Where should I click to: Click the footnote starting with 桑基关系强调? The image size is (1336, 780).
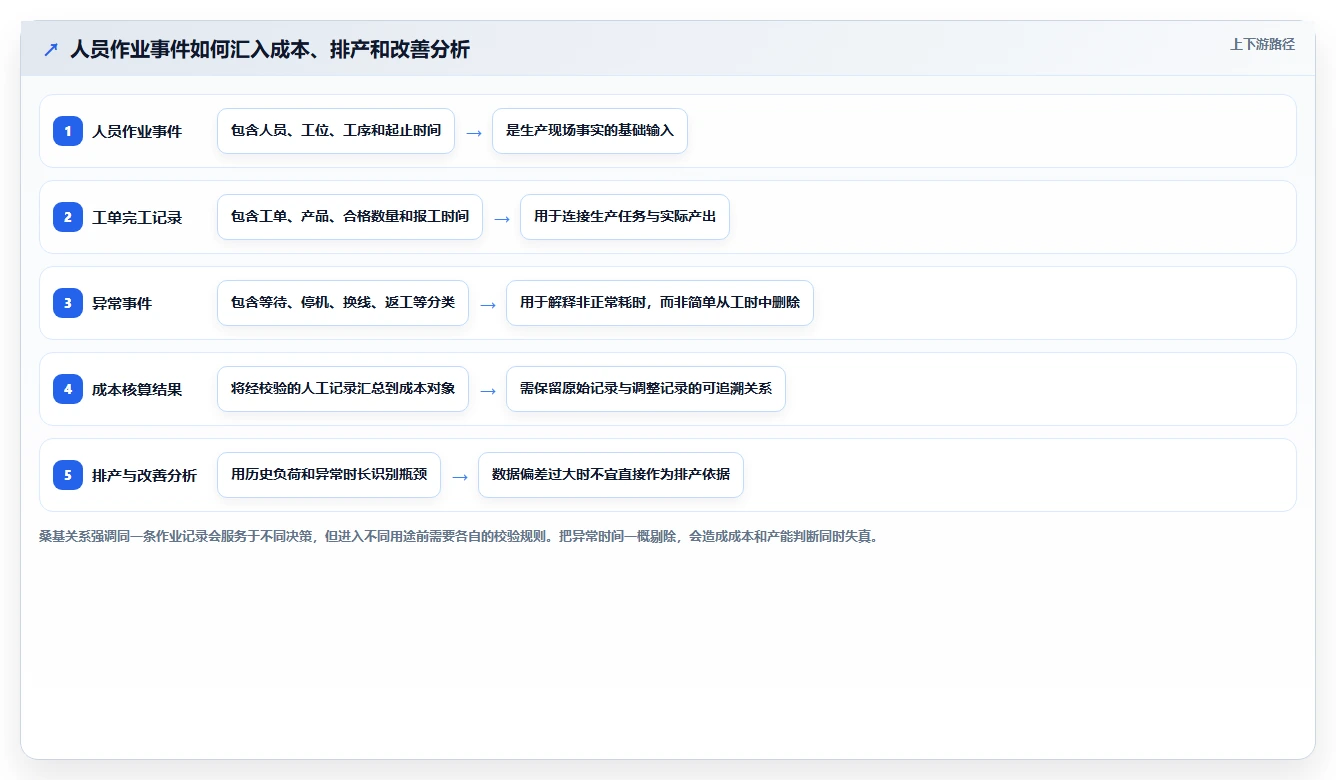[459, 536]
